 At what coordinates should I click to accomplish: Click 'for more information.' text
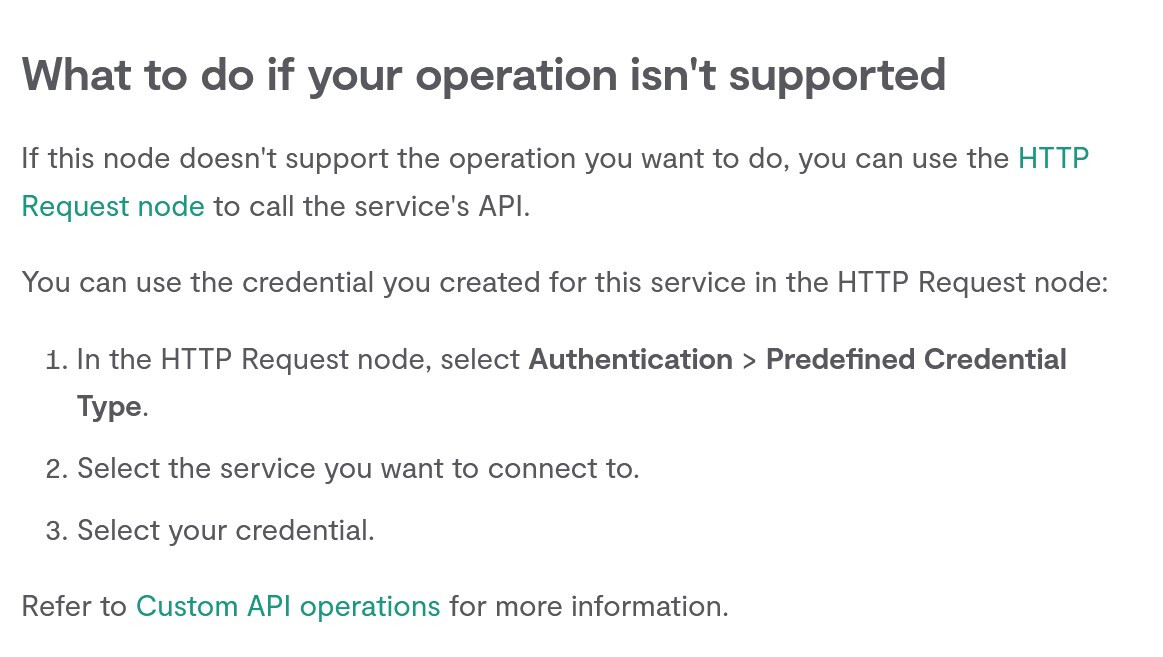pyautogui.click(x=589, y=607)
